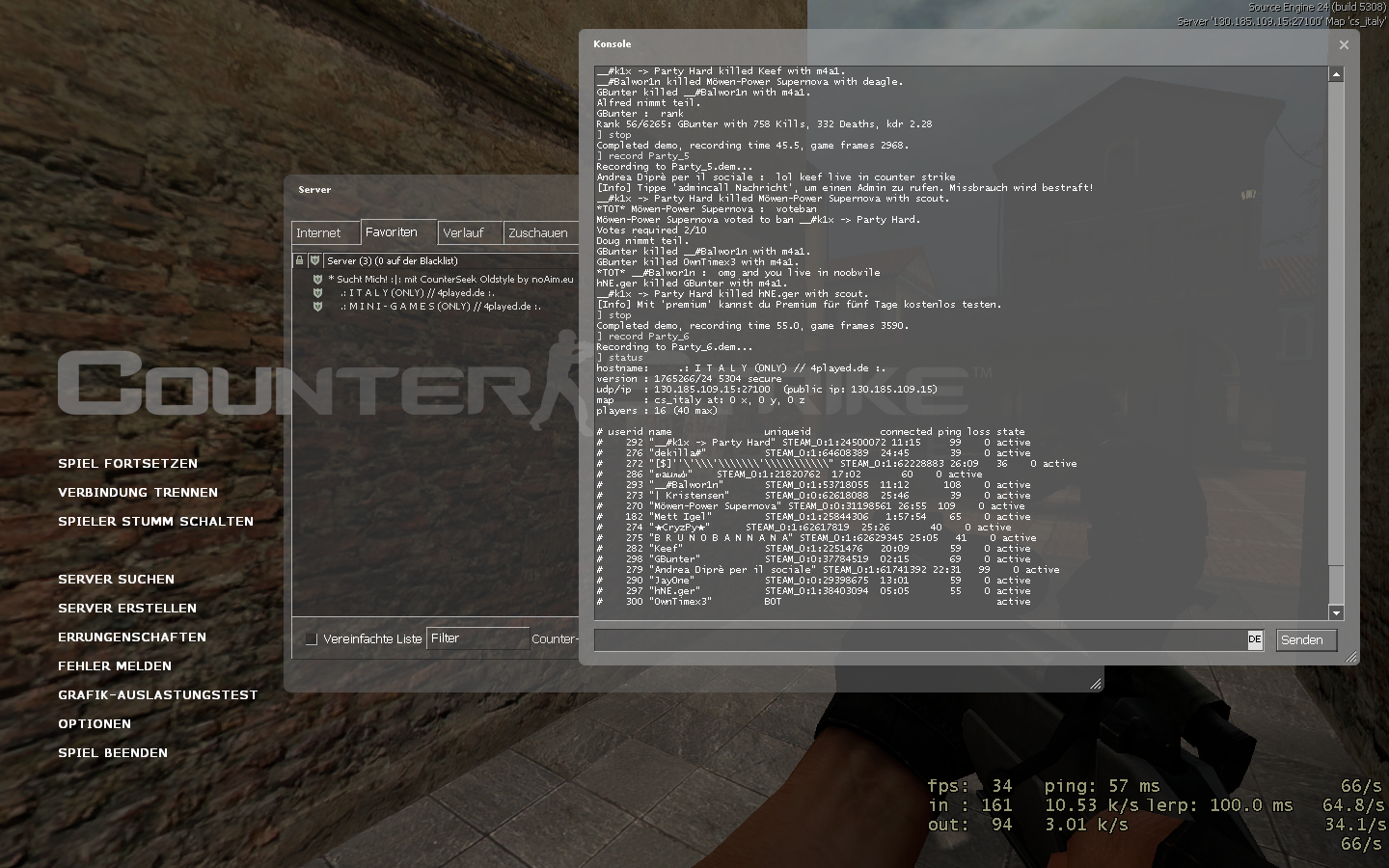The width and height of the screenshot is (1389, 868).
Task: Click the console line 'Recording to Party_6.dem...'
Action: (x=674, y=347)
